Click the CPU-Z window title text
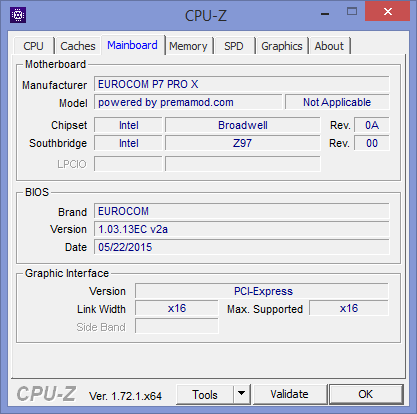The image size is (417, 414). click(206, 16)
